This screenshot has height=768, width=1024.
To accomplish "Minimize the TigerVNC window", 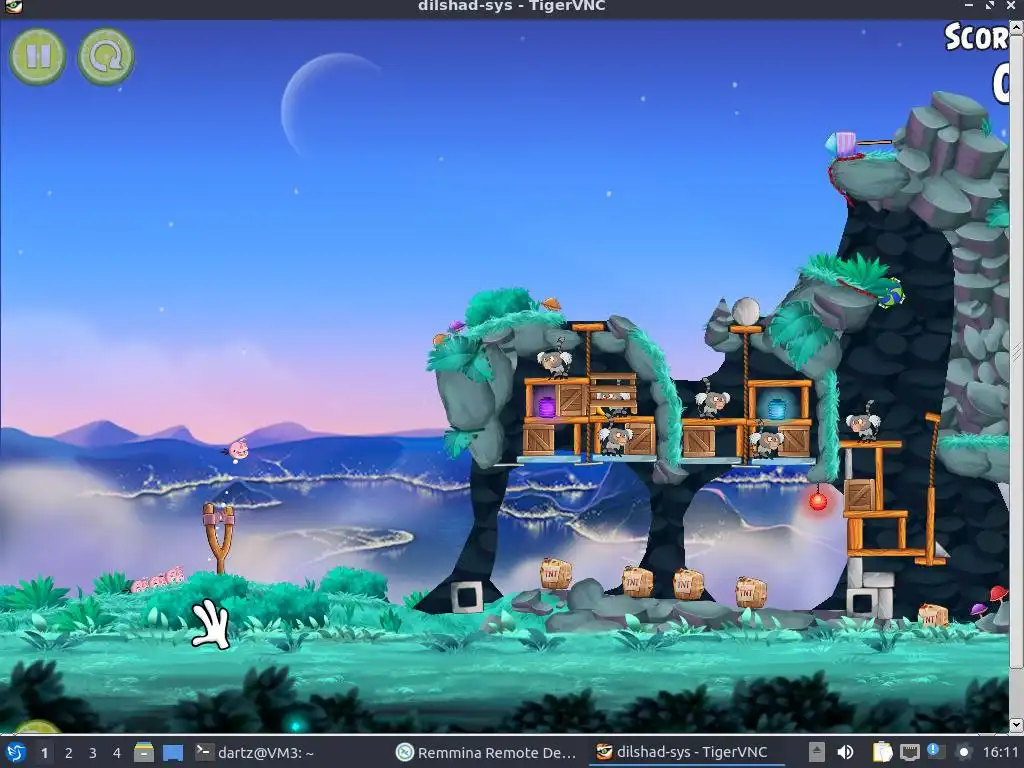I will tap(968, 6).
